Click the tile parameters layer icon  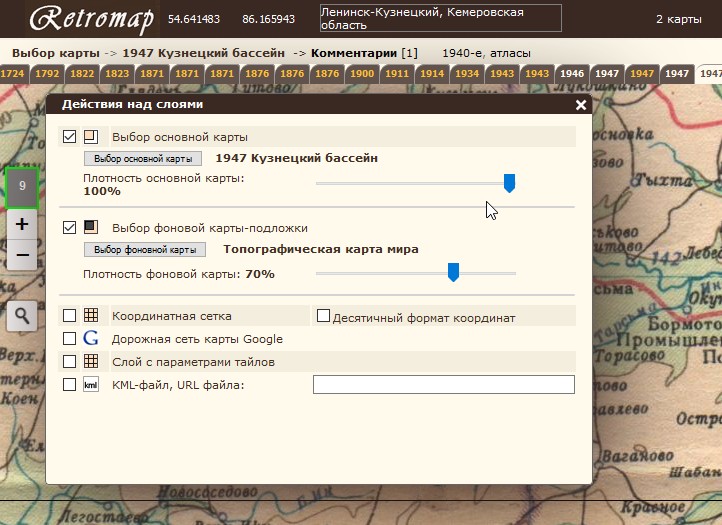(x=91, y=361)
